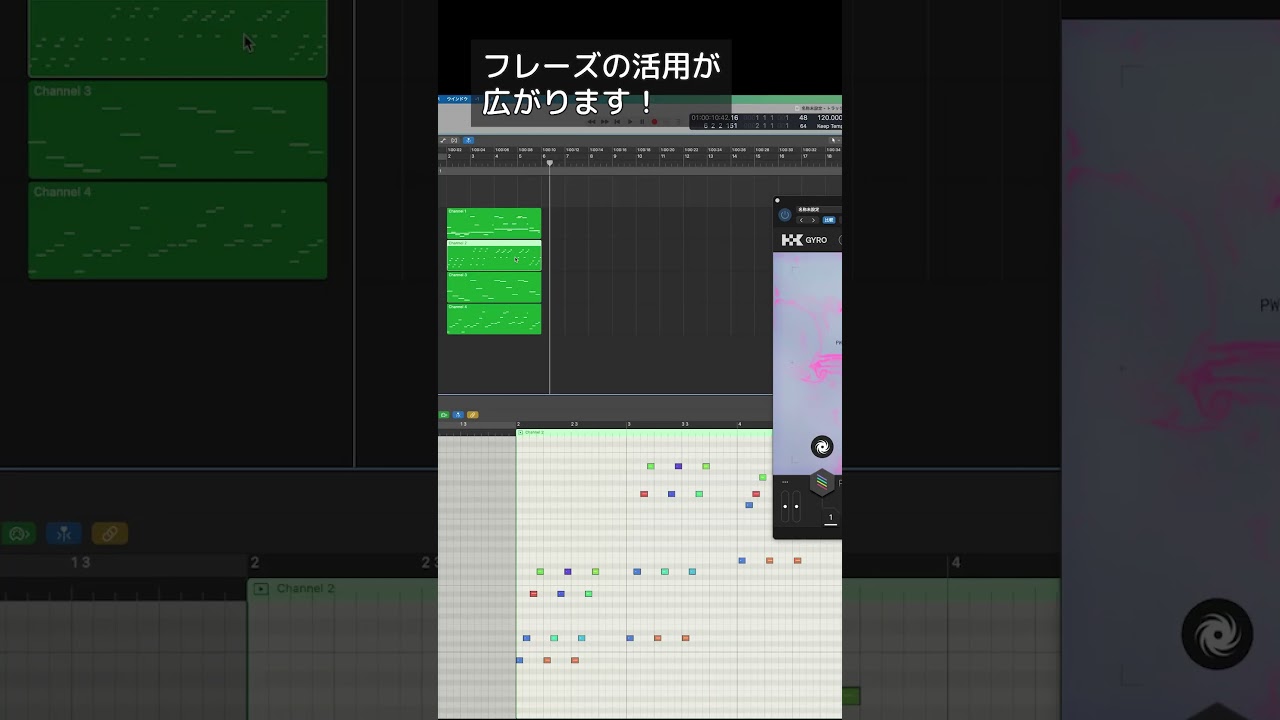This screenshot has height=720, width=1280.
Task: Click the fast-forward button in the transport
Action: tap(604, 122)
